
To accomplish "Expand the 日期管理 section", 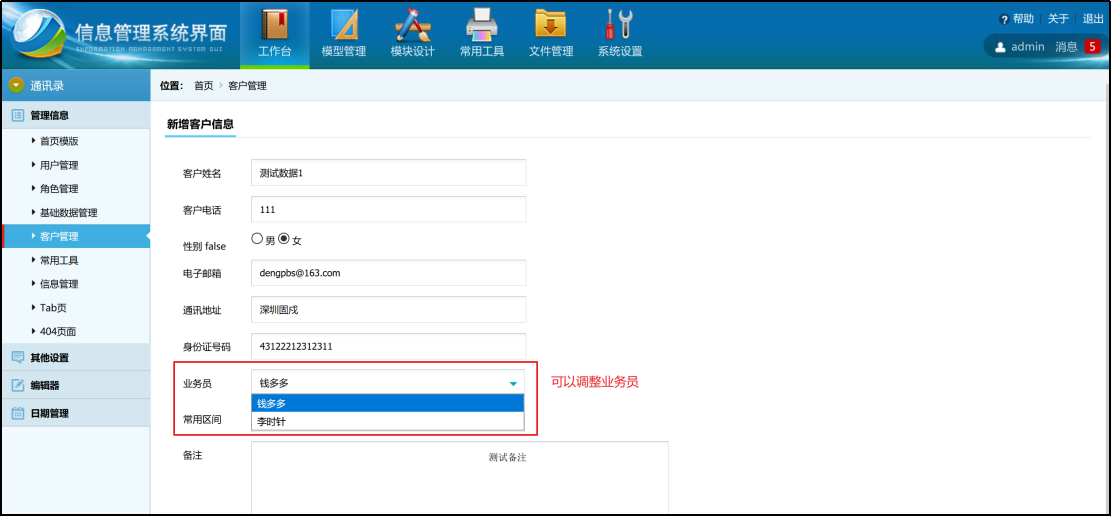I will point(75,413).
